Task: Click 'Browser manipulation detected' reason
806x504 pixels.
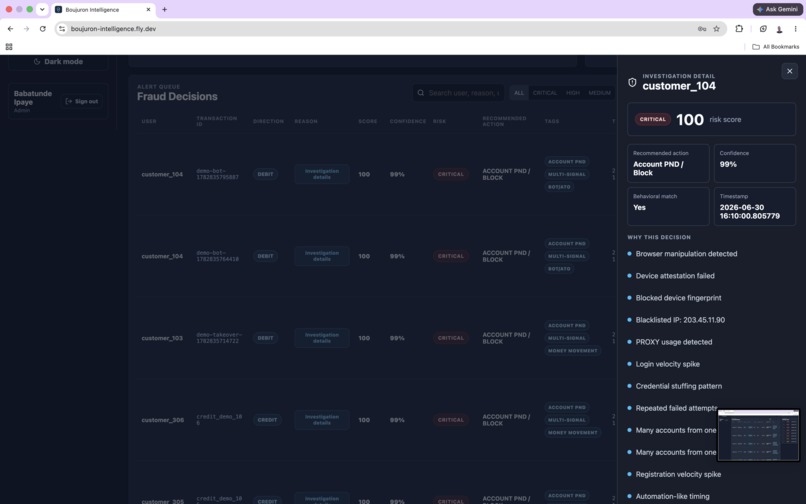Action: tap(686, 254)
